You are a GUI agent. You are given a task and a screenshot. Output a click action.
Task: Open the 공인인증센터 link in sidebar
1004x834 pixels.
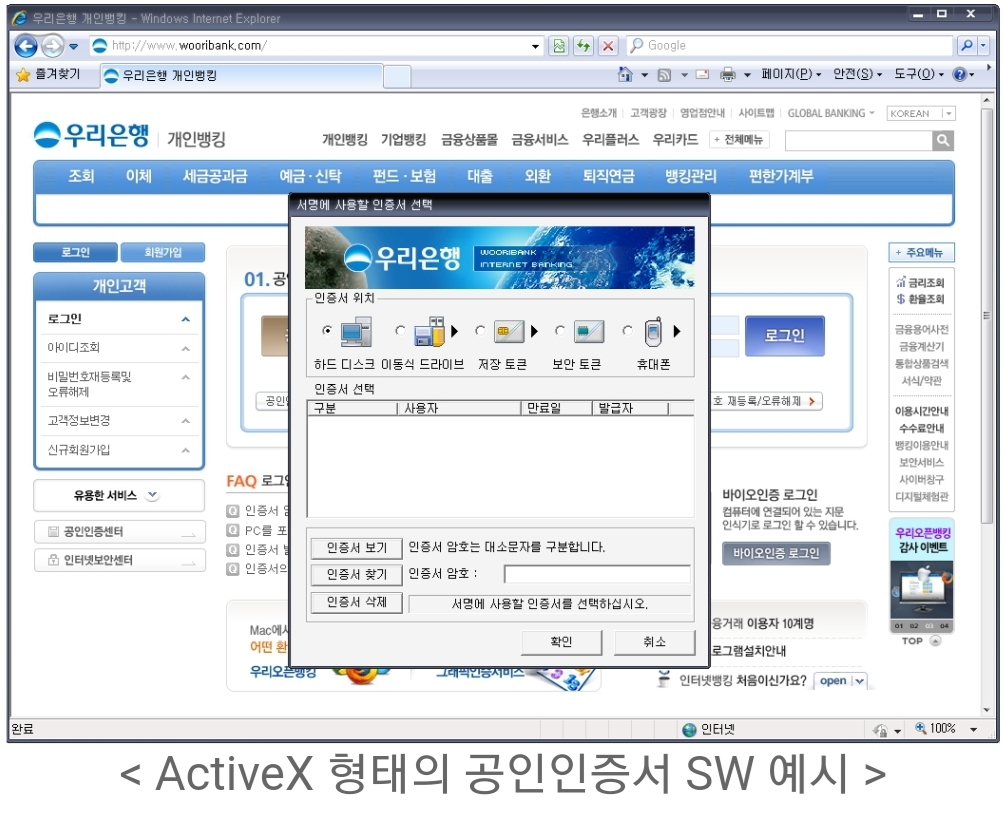pos(120,532)
